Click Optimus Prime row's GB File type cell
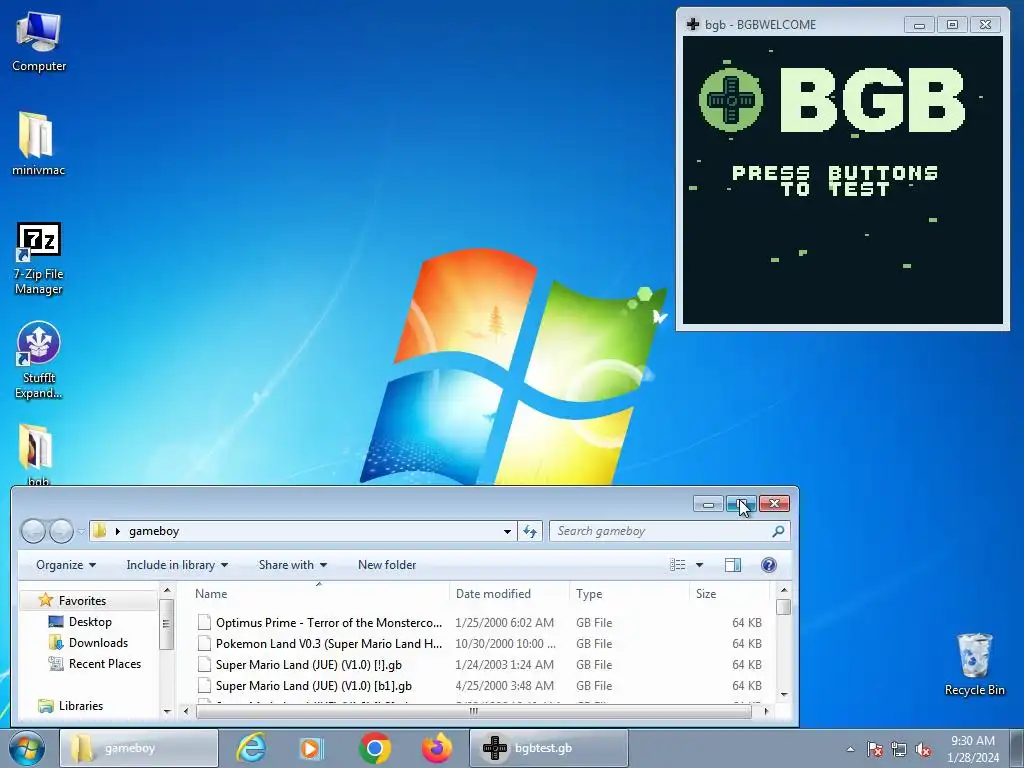The width and height of the screenshot is (1024, 768). (x=594, y=623)
